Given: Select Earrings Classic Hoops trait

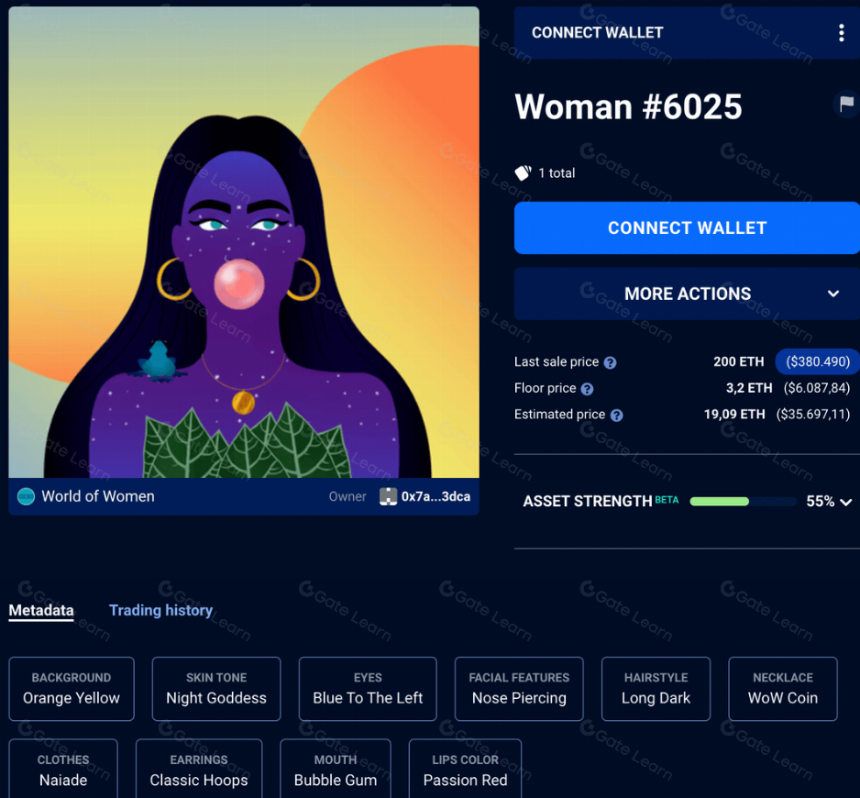Looking at the screenshot, I should click(x=199, y=769).
